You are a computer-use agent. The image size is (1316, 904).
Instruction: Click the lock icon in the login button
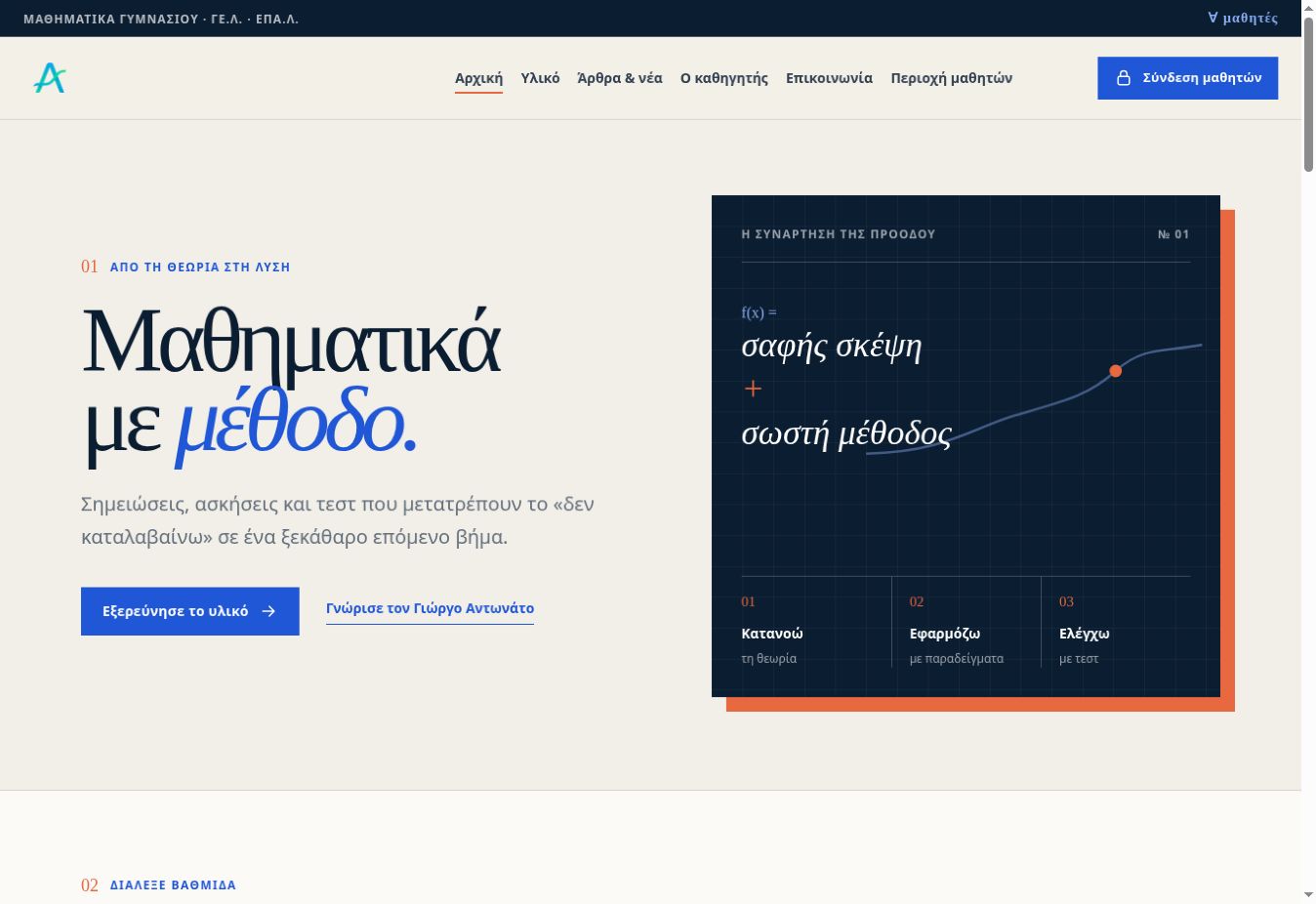[x=1124, y=78]
